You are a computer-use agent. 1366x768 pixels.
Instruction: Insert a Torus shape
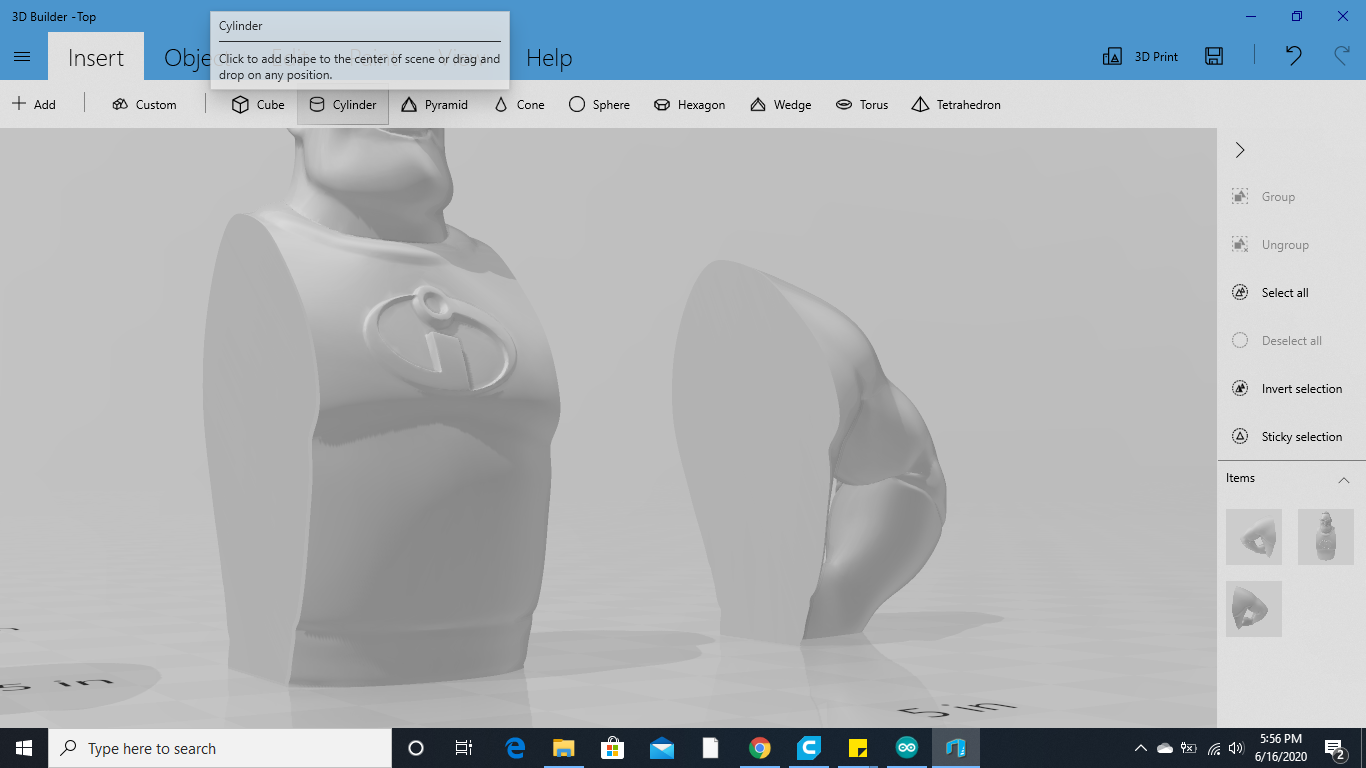pyautogui.click(x=862, y=104)
